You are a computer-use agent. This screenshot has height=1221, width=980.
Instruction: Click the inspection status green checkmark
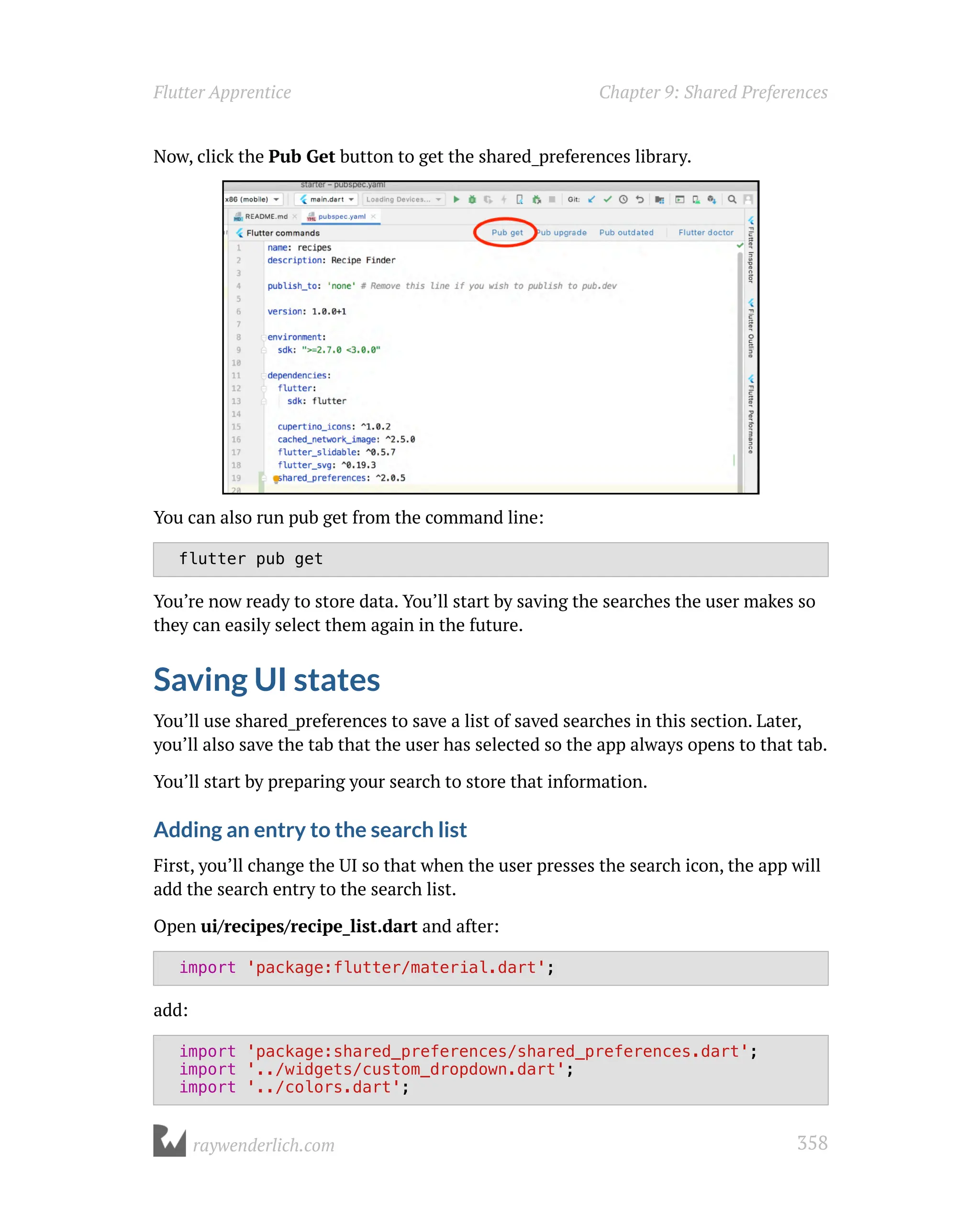739,245
